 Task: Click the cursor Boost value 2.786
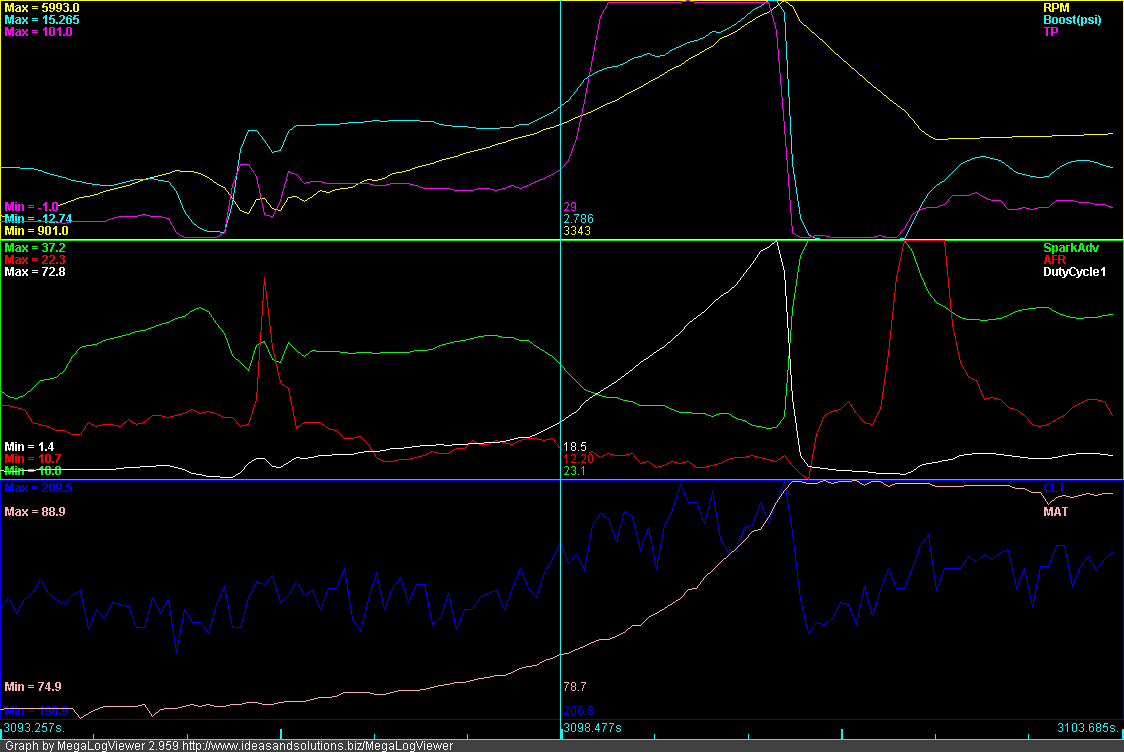click(x=580, y=217)
